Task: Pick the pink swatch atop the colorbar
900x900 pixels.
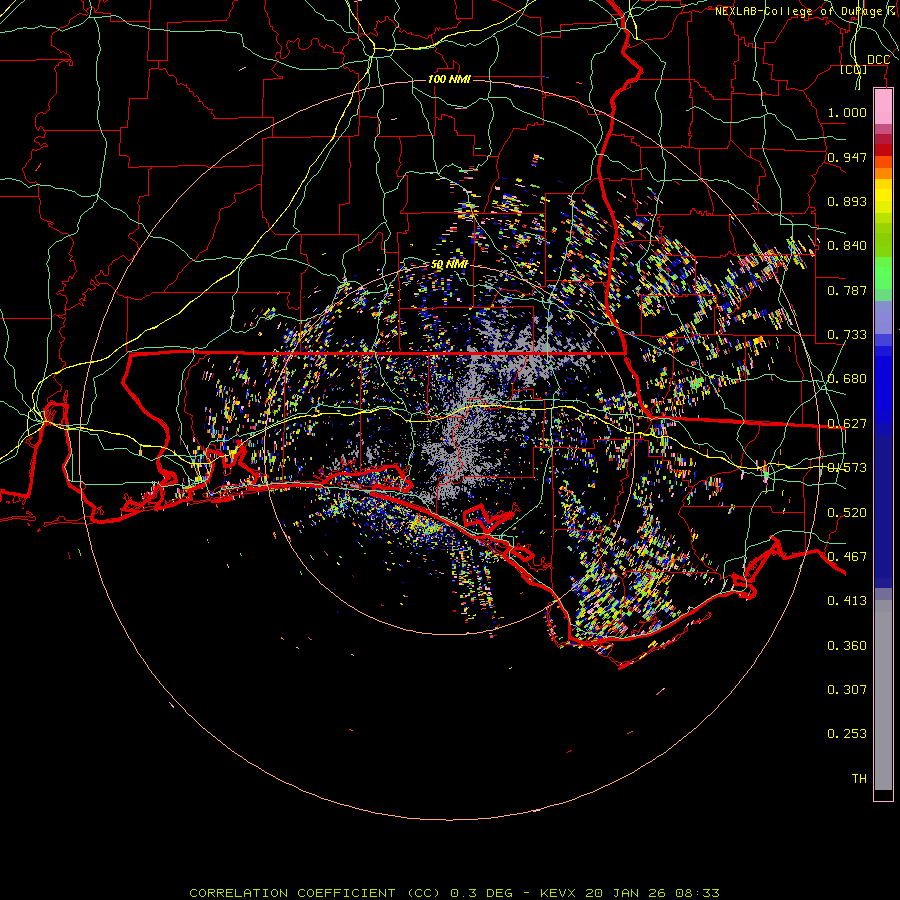Action: [x=883, y=106]
